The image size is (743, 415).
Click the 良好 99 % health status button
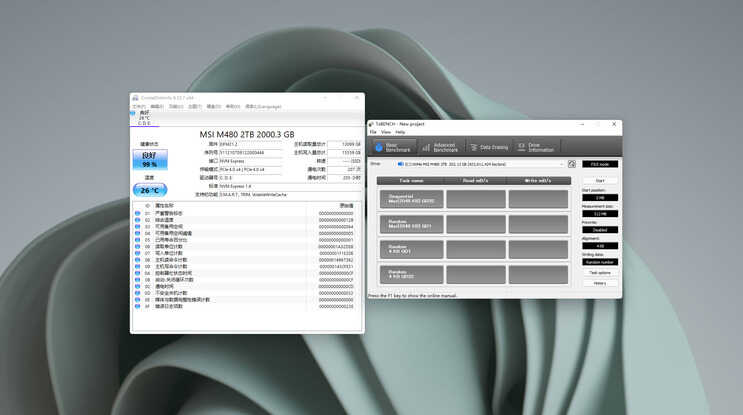[150, 160]
